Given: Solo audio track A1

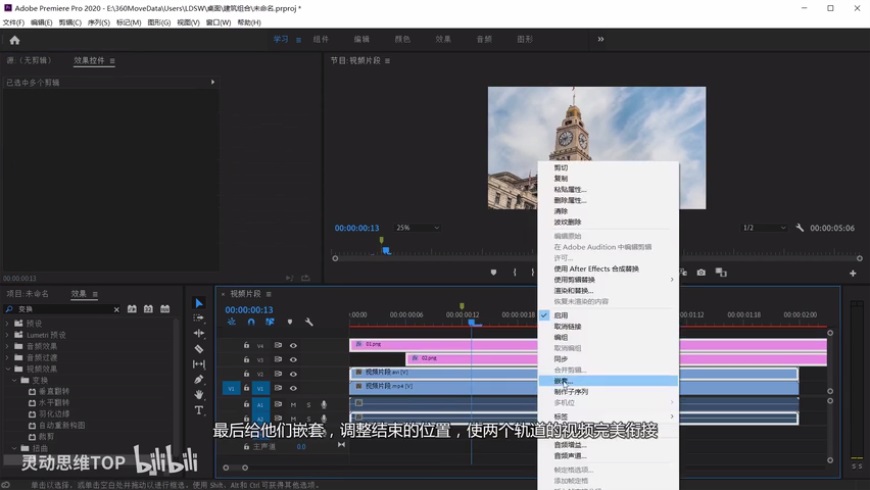Looking at the screenshot, I should tap(308, 405).
